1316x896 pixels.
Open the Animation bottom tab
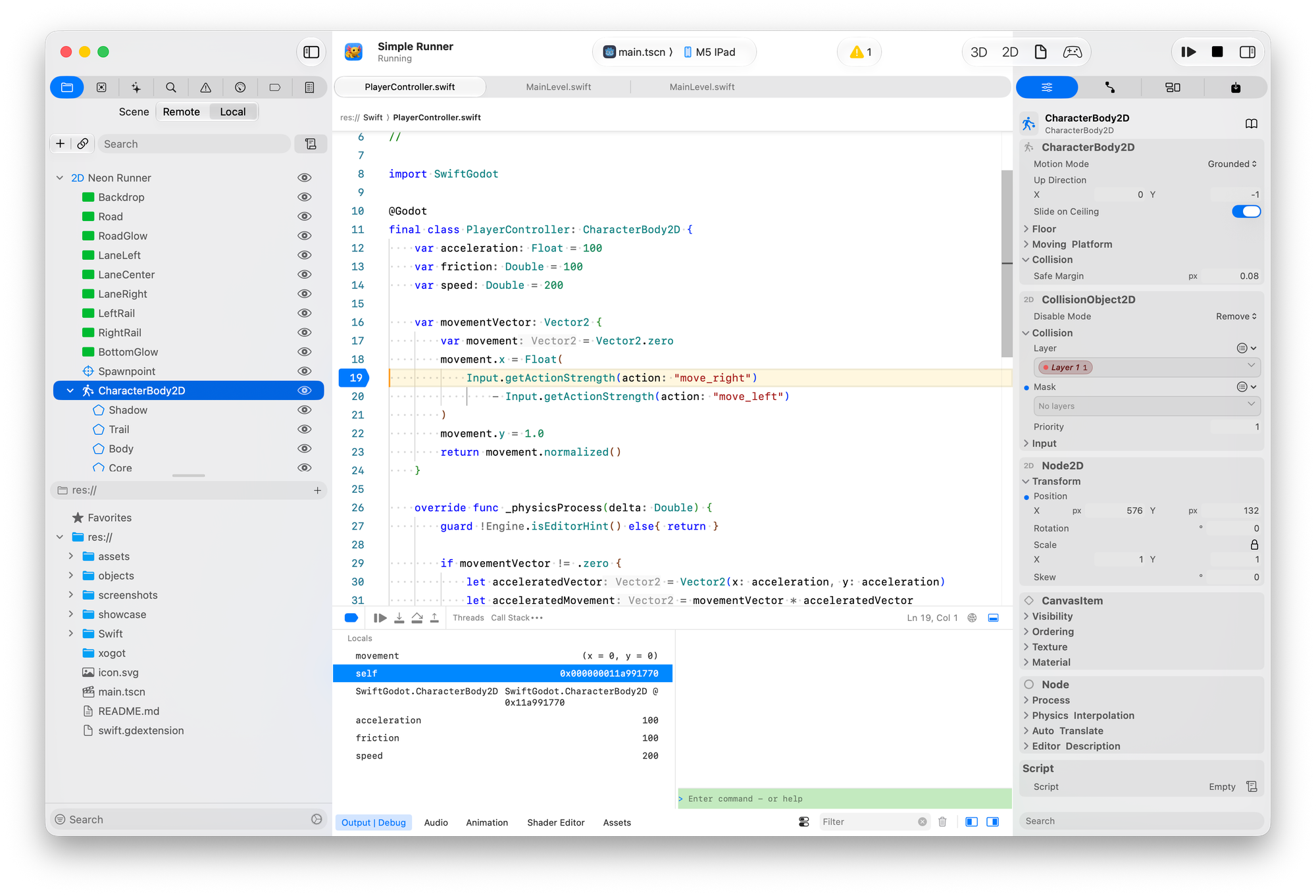coord(487,822)
